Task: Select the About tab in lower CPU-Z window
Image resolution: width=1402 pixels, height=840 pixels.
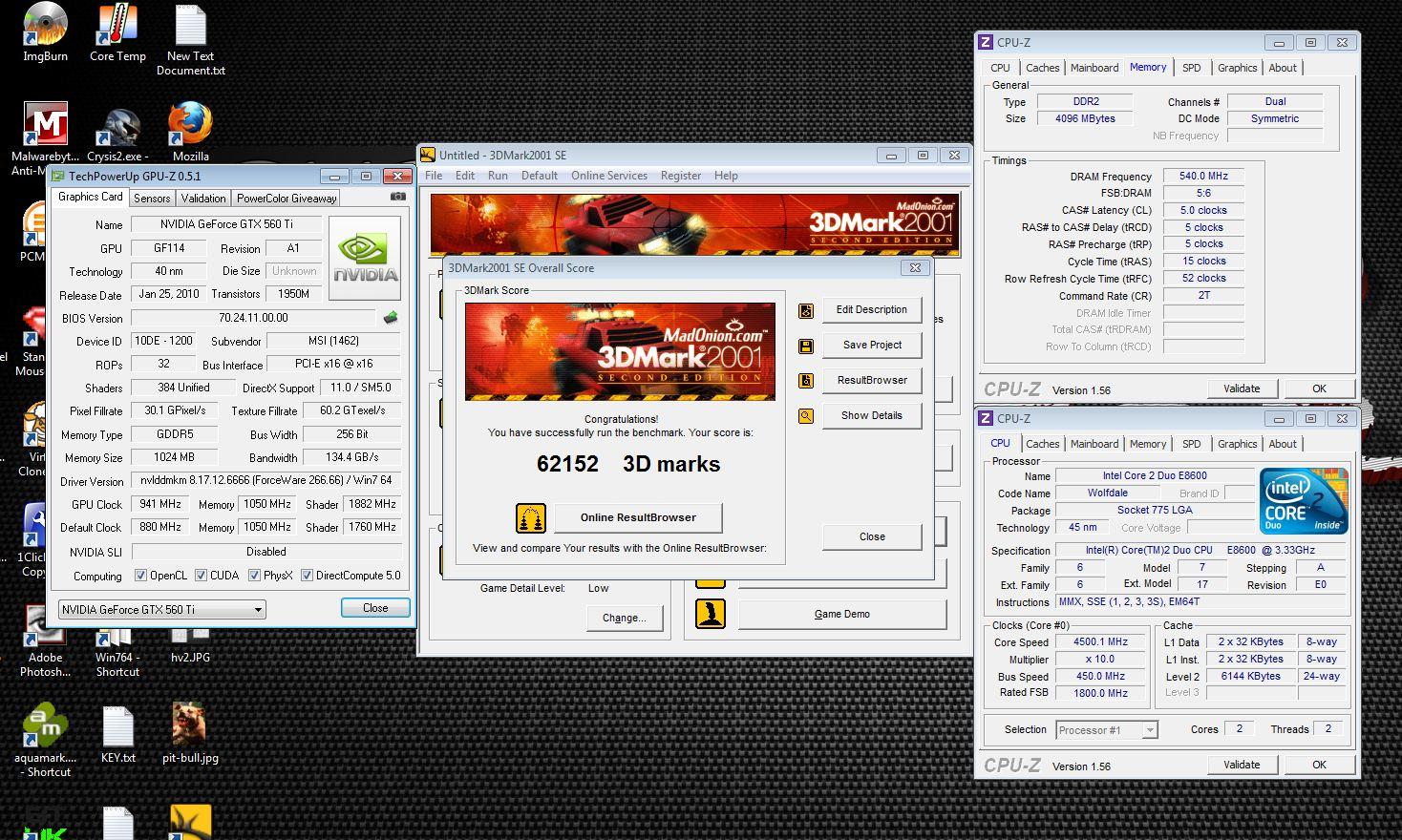Action: point(1283,444)
